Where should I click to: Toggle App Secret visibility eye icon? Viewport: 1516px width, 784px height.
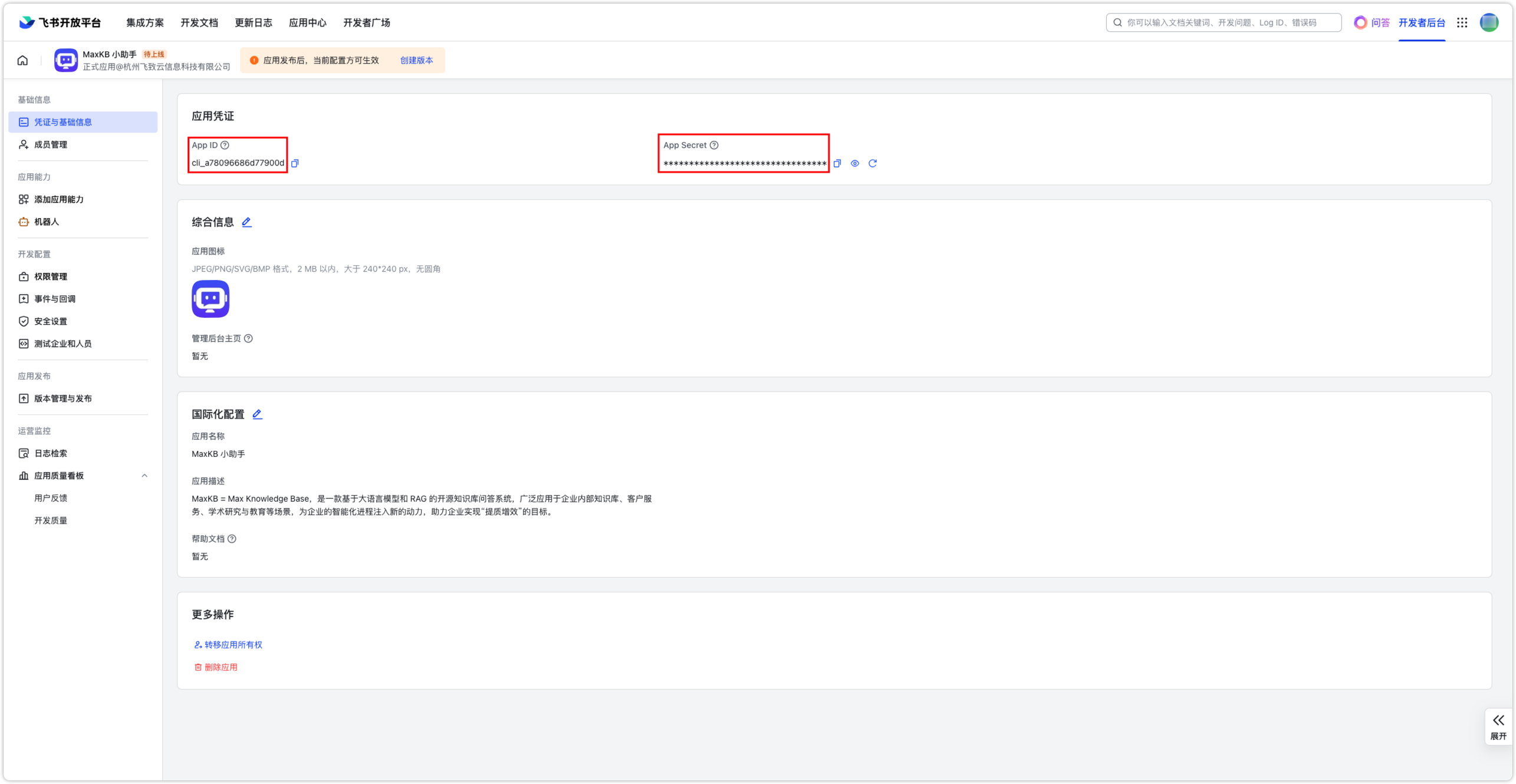click(855, 163)
